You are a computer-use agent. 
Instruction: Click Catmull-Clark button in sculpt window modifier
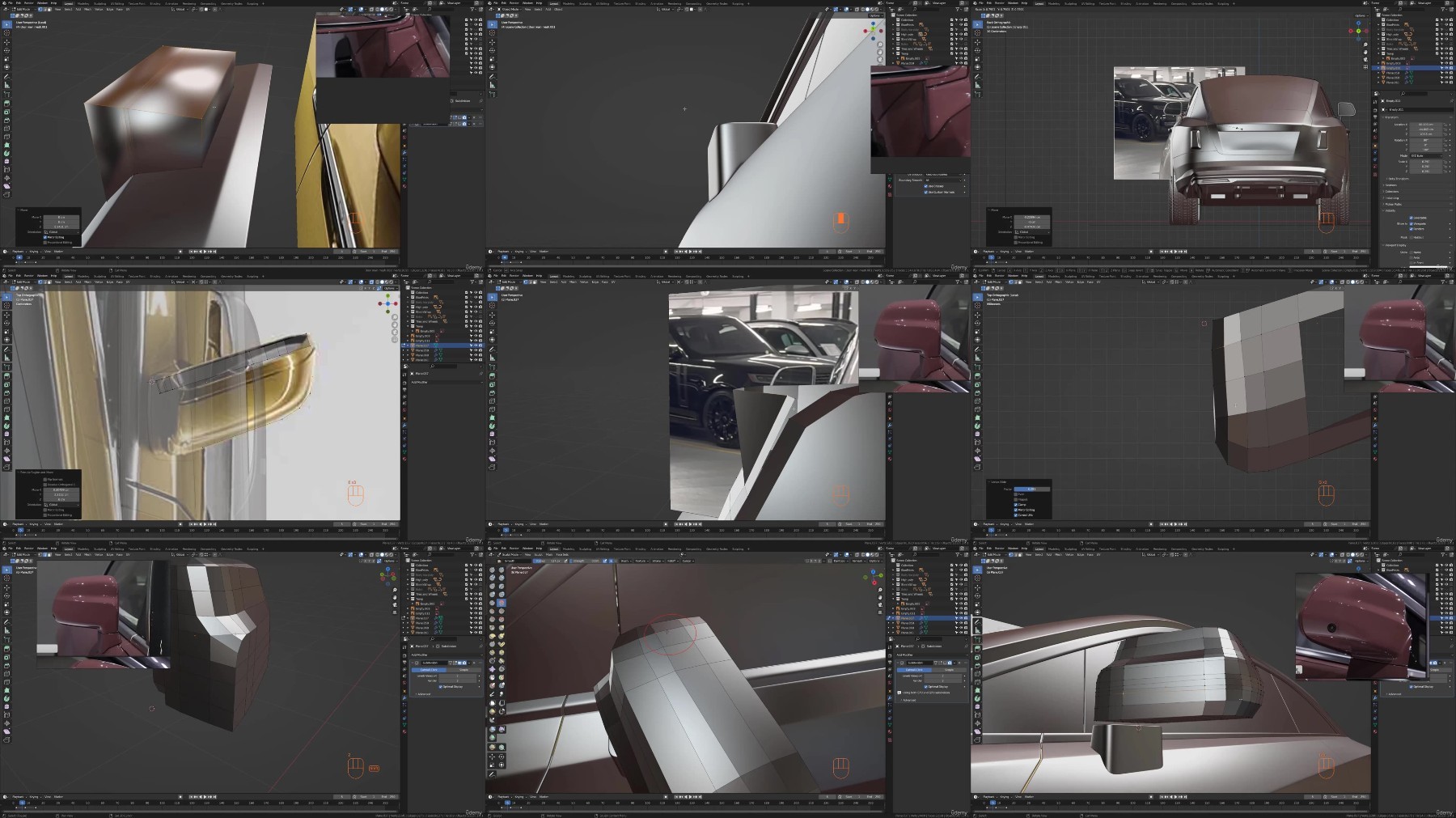click(914, 670)
